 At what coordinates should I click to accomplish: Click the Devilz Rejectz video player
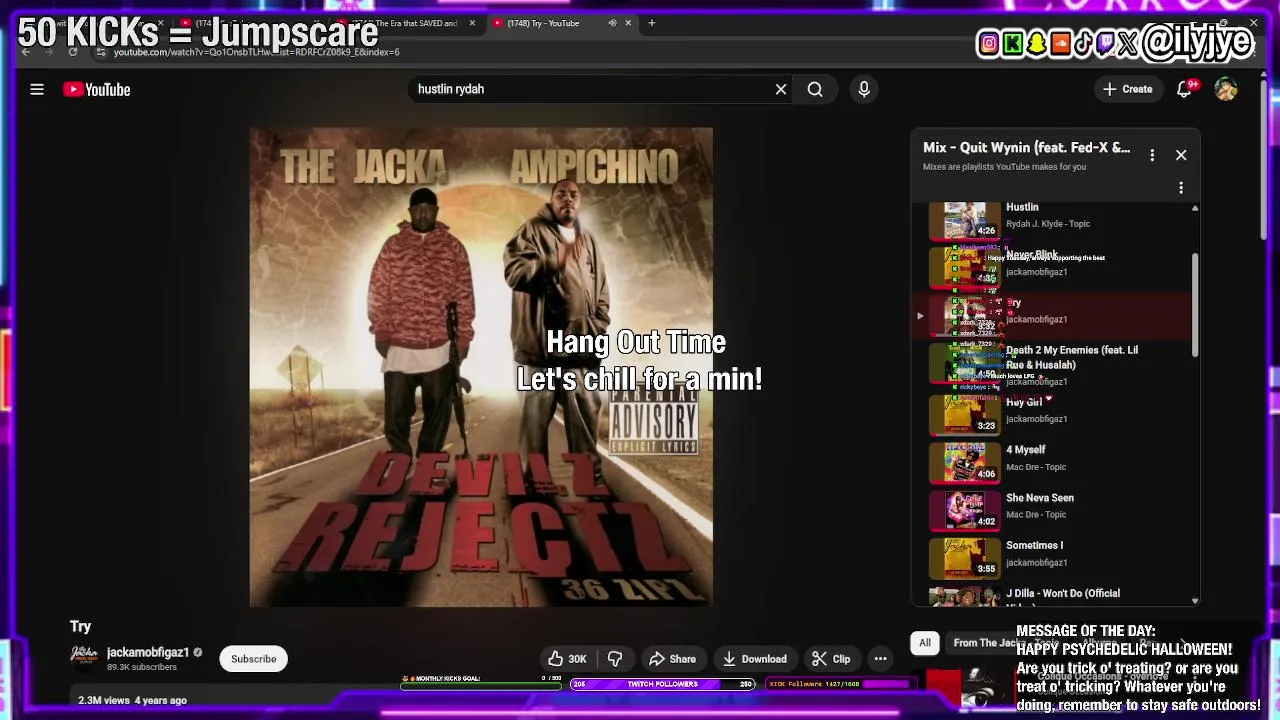481,367
